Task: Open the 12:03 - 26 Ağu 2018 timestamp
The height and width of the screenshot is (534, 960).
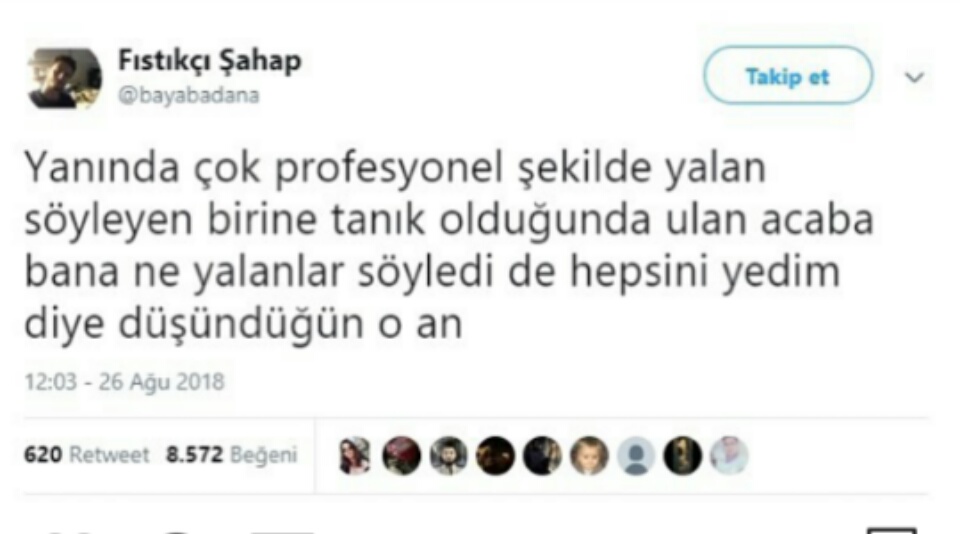Action: (x=125, y=382)
